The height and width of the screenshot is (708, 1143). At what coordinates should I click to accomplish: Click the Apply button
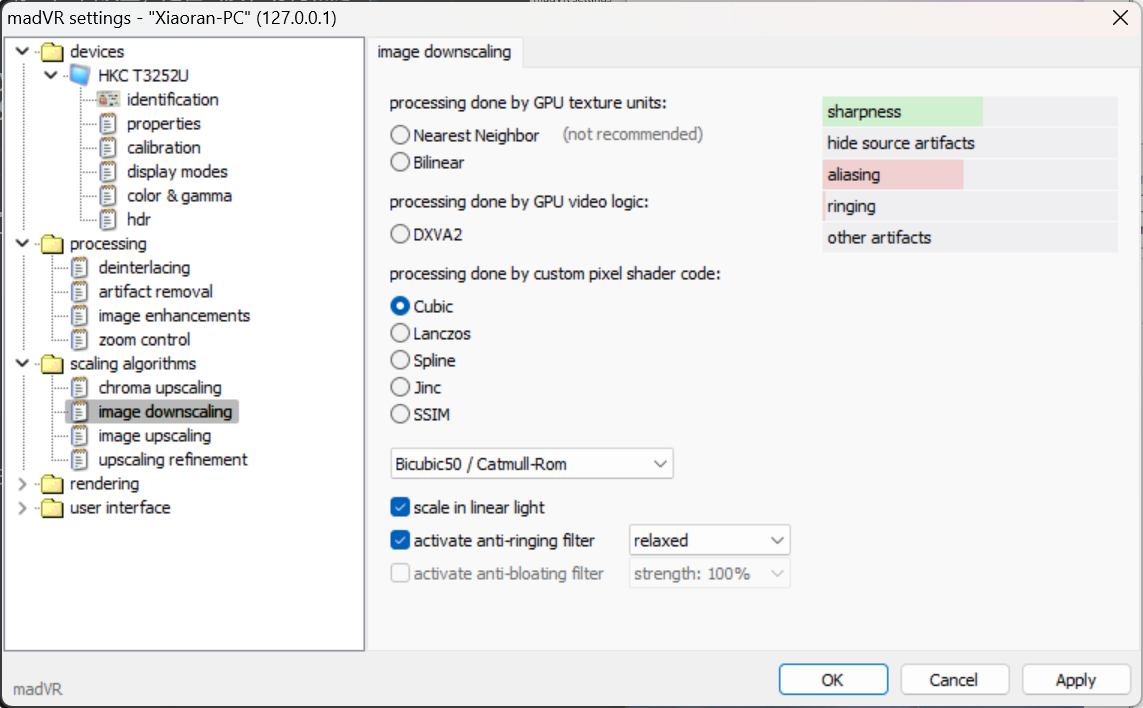1075,680
